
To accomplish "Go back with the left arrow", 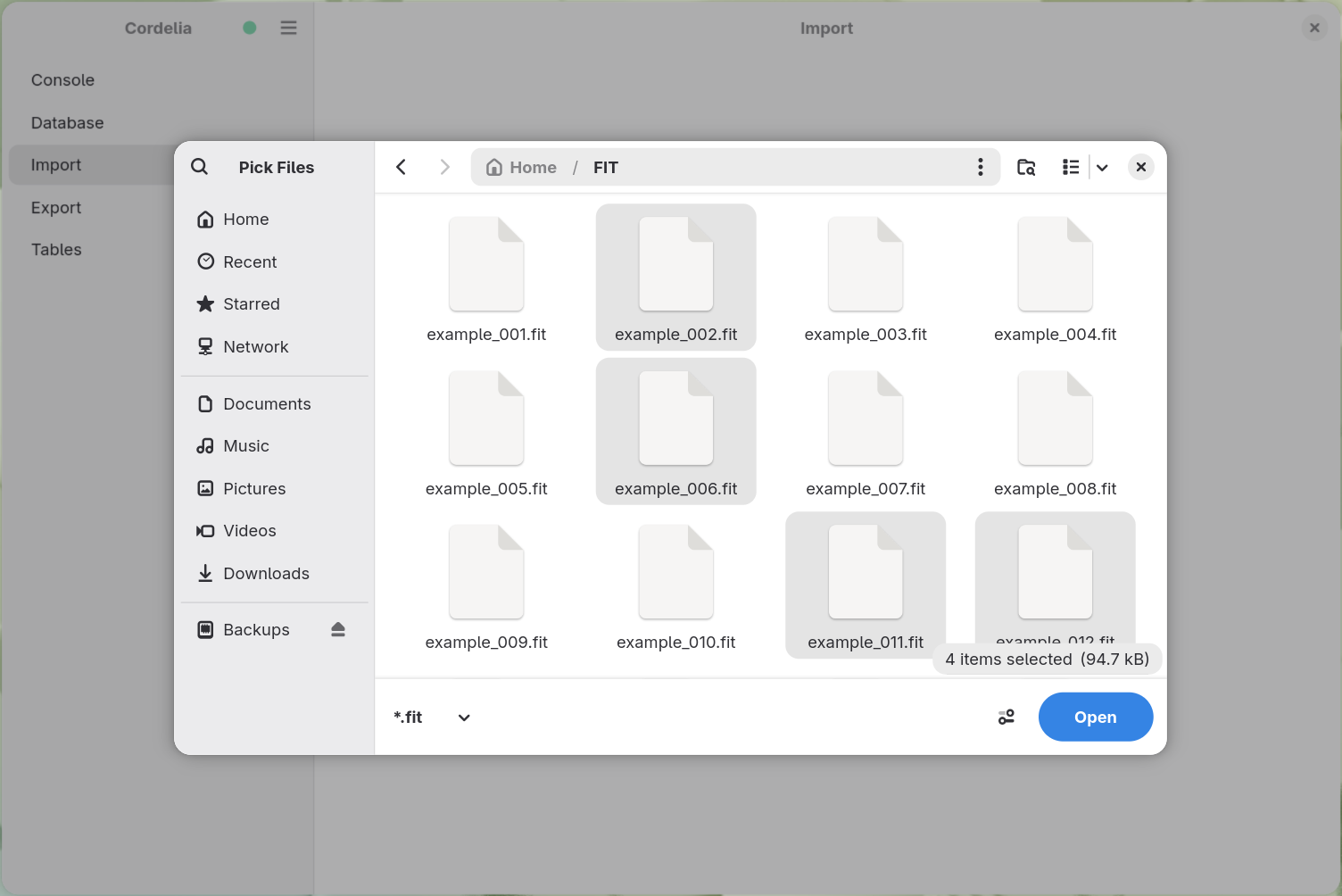I will click(402, 167).
